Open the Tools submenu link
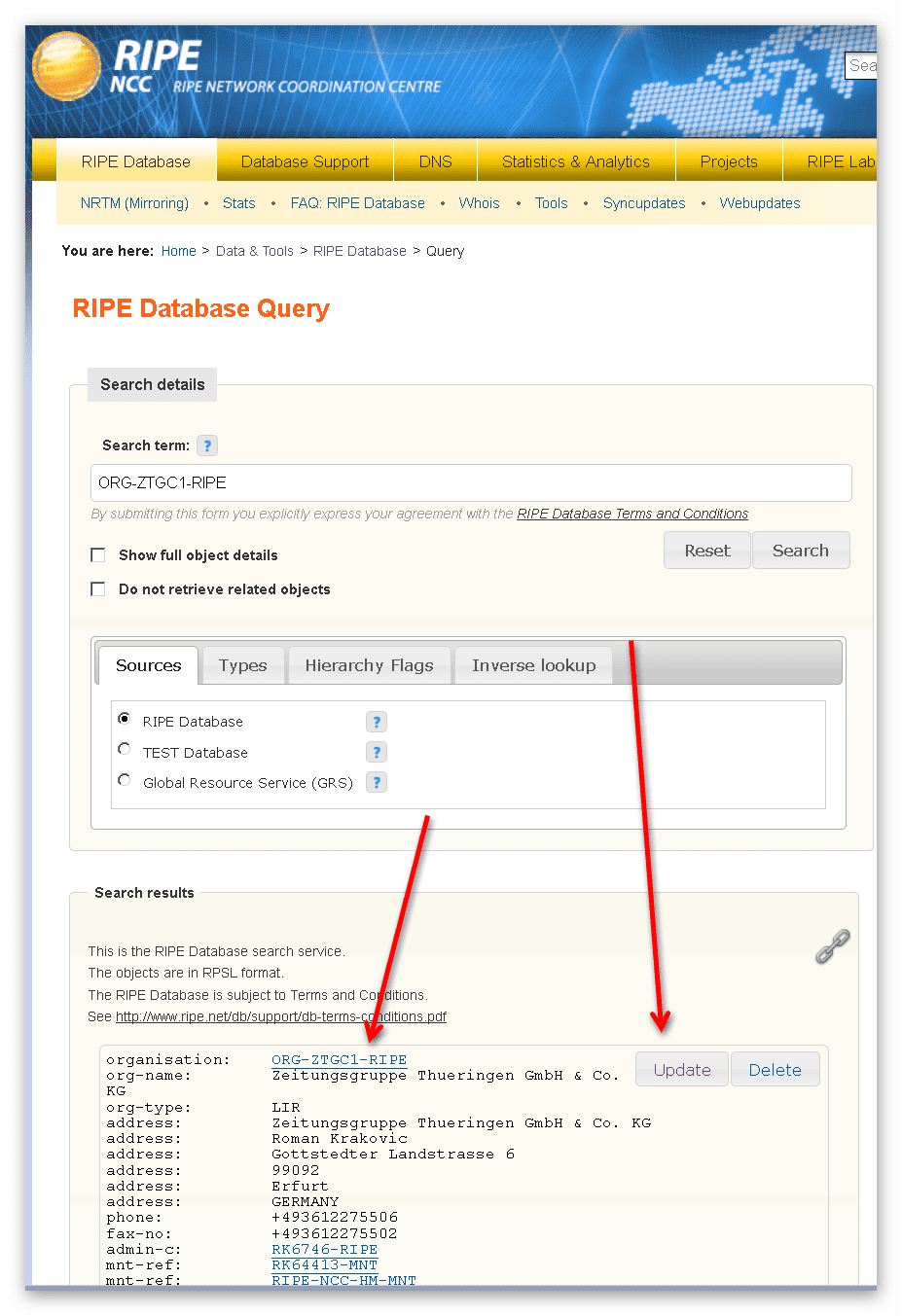This screenshot has width=902, height=1316. coord(552,203)
